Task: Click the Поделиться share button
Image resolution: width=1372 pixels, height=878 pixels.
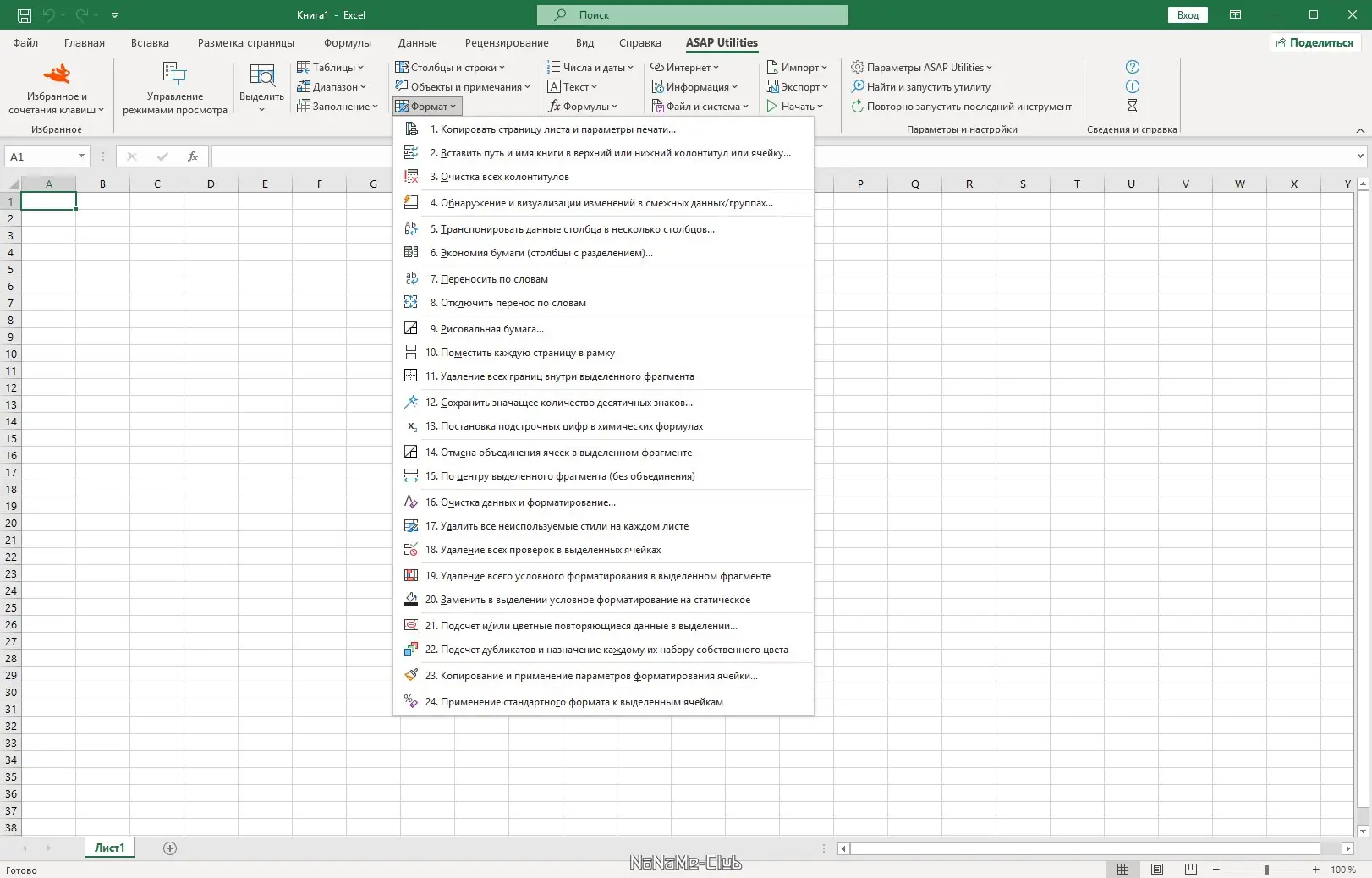Action: click(1315, 42)
